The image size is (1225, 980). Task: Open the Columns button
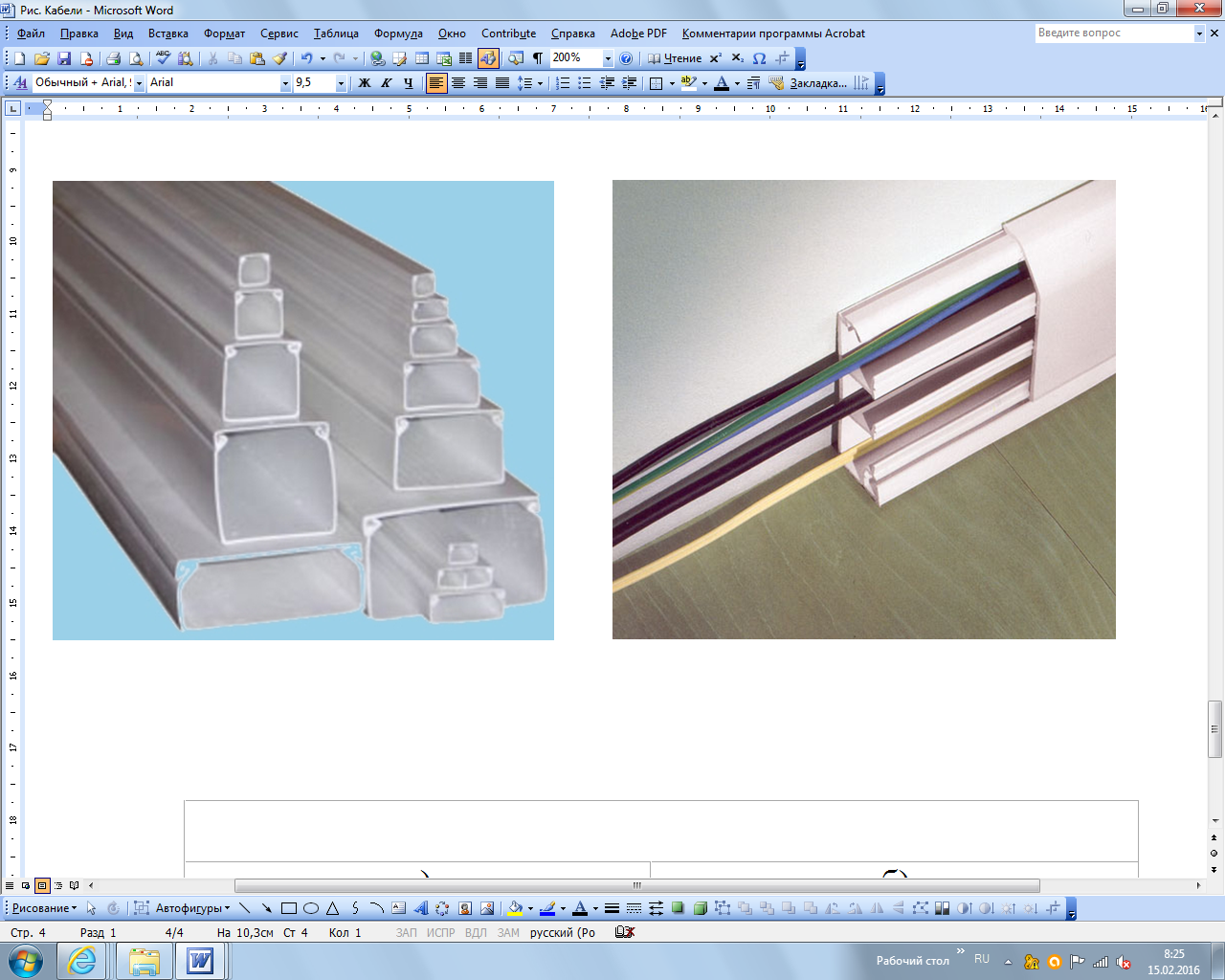point(465,58)
